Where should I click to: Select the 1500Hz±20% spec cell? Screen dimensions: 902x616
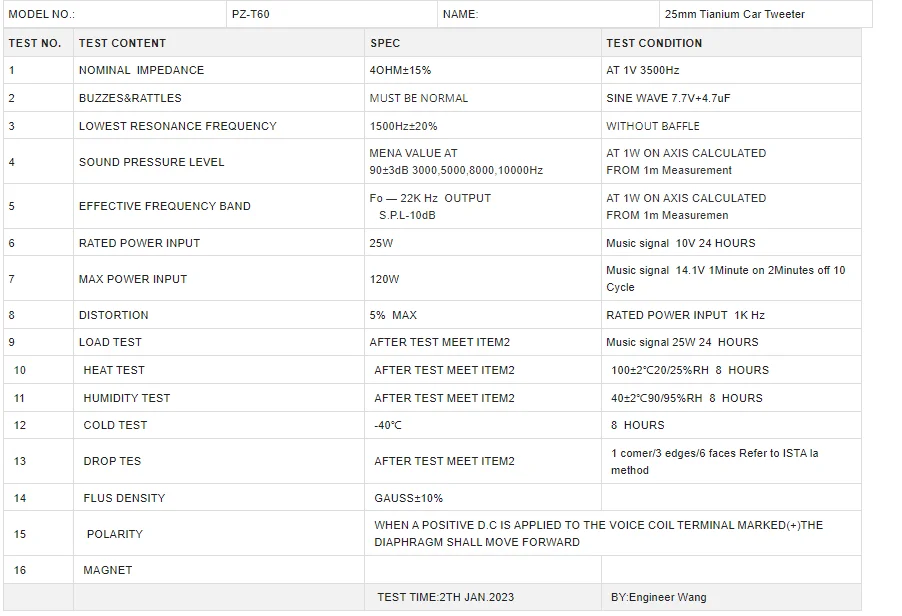[483, 126]
